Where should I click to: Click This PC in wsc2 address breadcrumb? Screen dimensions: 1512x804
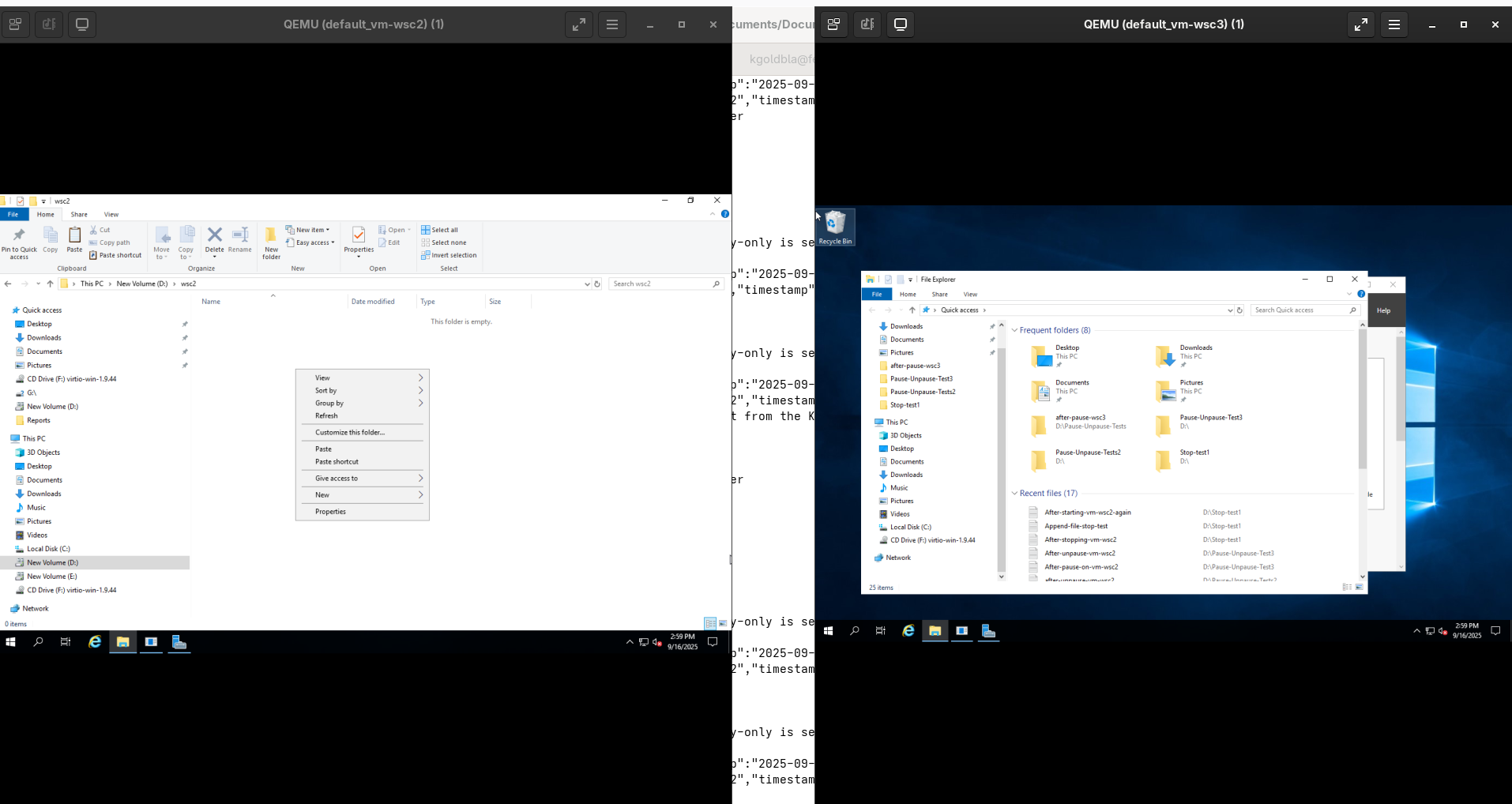point(92,284)
